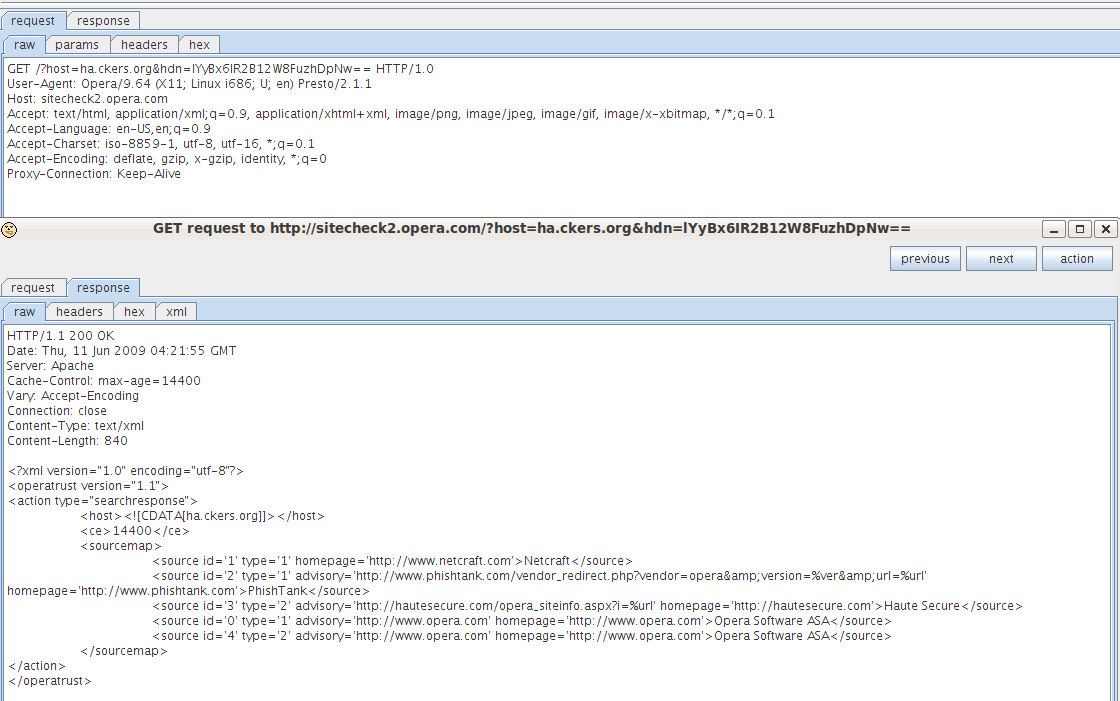Screen dimensions: 1120x701
Task: Switch to request tab in lower window
Action: click(33, 287)
